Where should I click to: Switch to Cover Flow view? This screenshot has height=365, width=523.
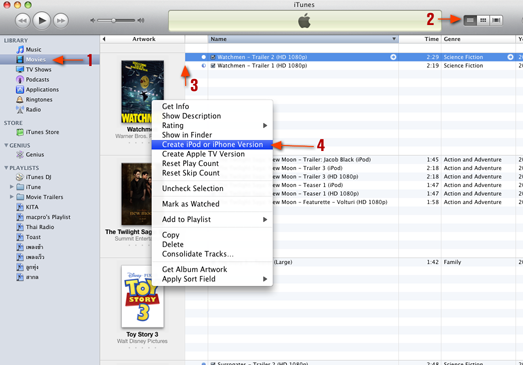(496, 20)
